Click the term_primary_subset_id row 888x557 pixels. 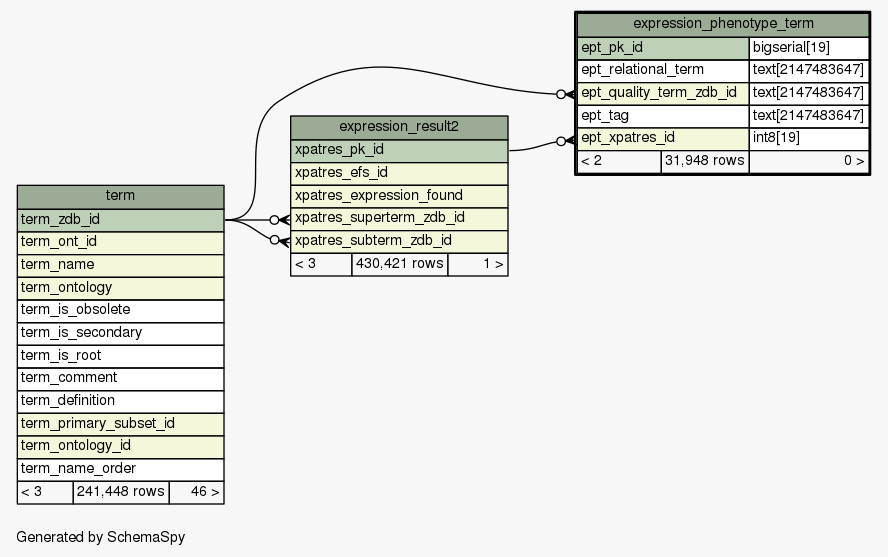[120, 423]
